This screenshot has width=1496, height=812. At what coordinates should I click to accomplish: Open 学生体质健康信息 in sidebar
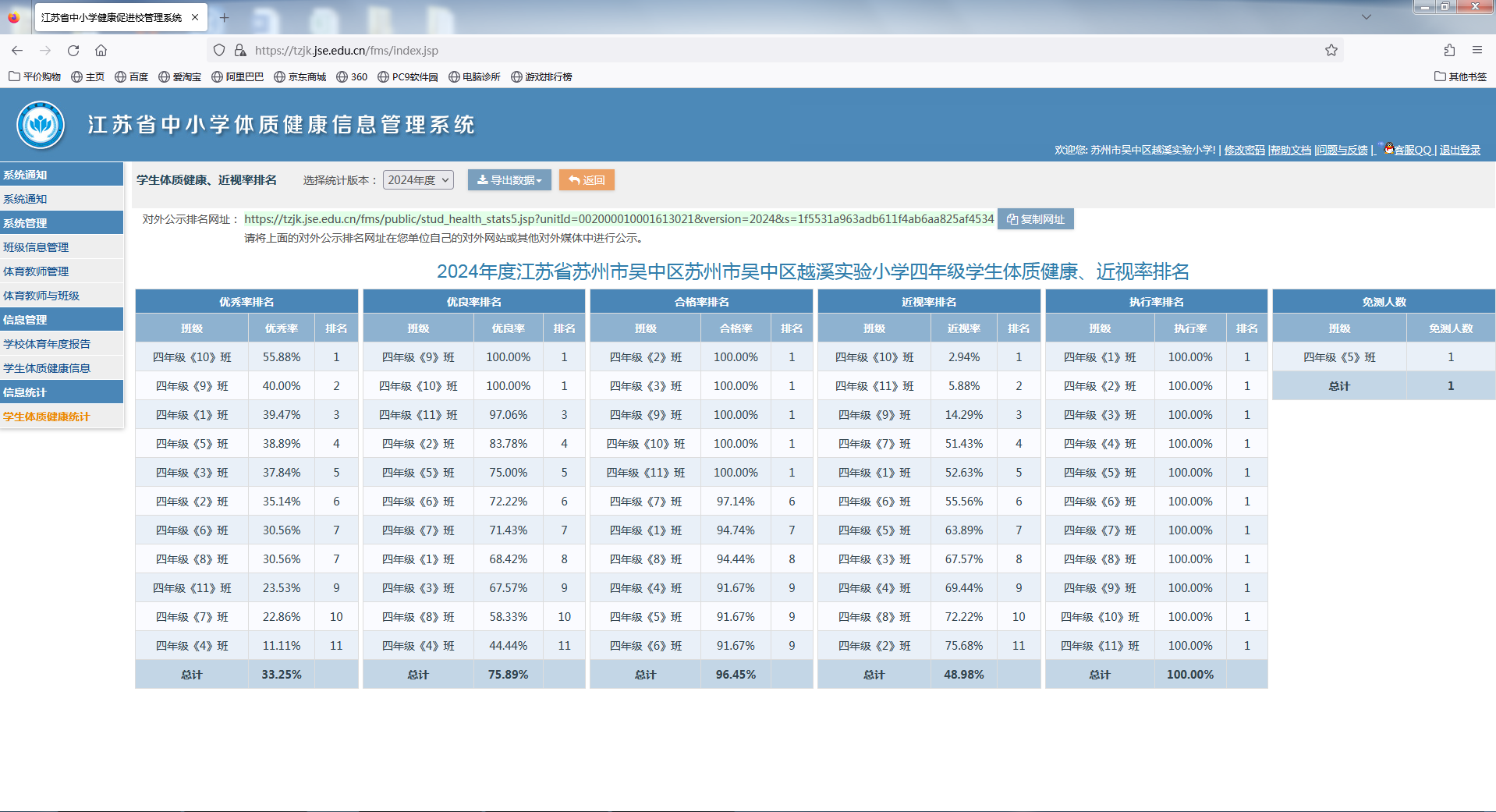coord(62,368)
